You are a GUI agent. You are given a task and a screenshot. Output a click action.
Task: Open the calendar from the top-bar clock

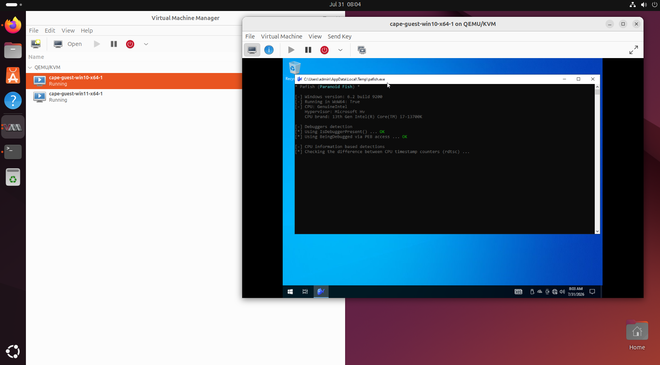coord(345,4)
